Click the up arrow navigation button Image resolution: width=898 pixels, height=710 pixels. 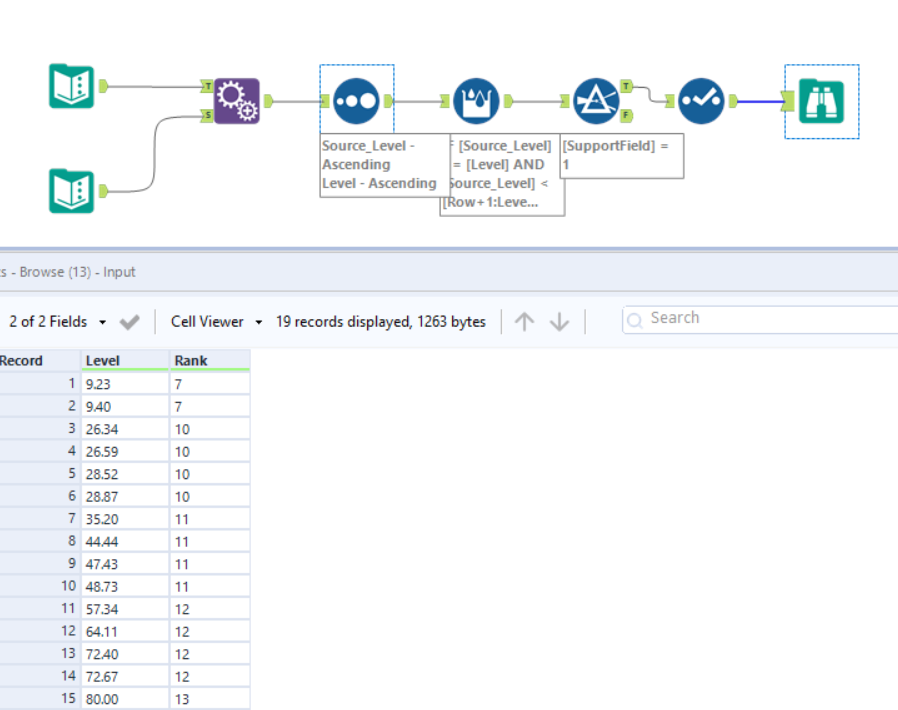pos(524,321)
